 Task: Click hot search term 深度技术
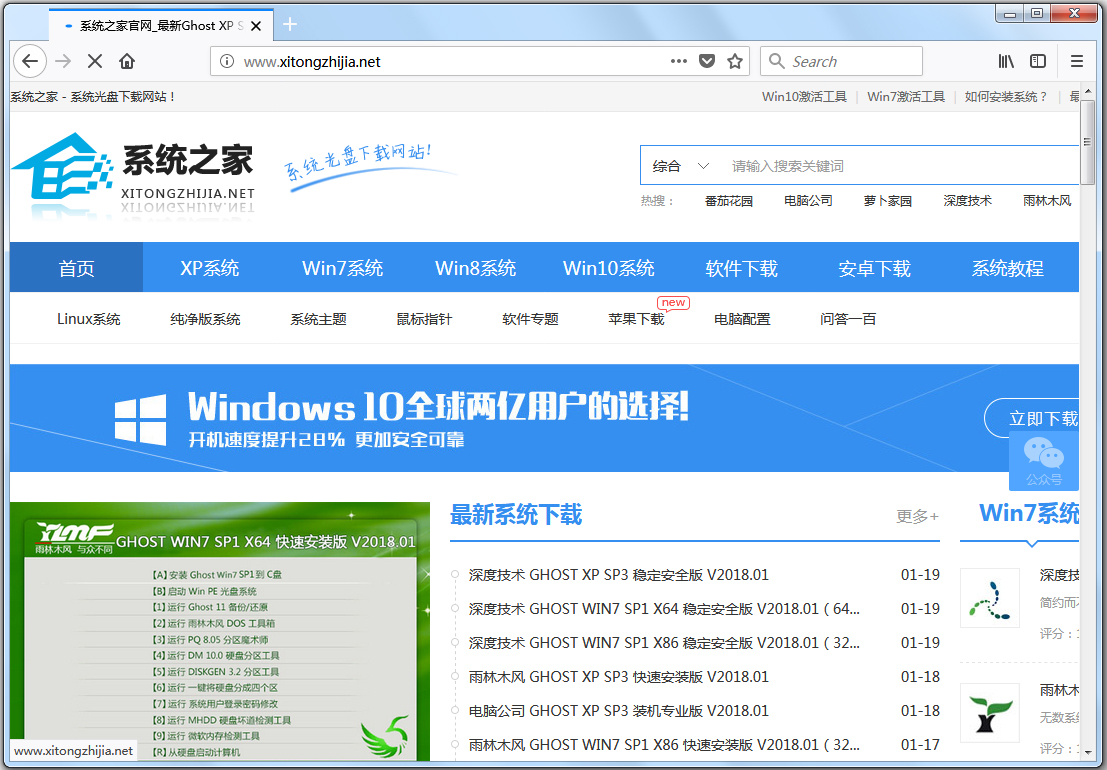pyautogui.click(x=967, y=200)
